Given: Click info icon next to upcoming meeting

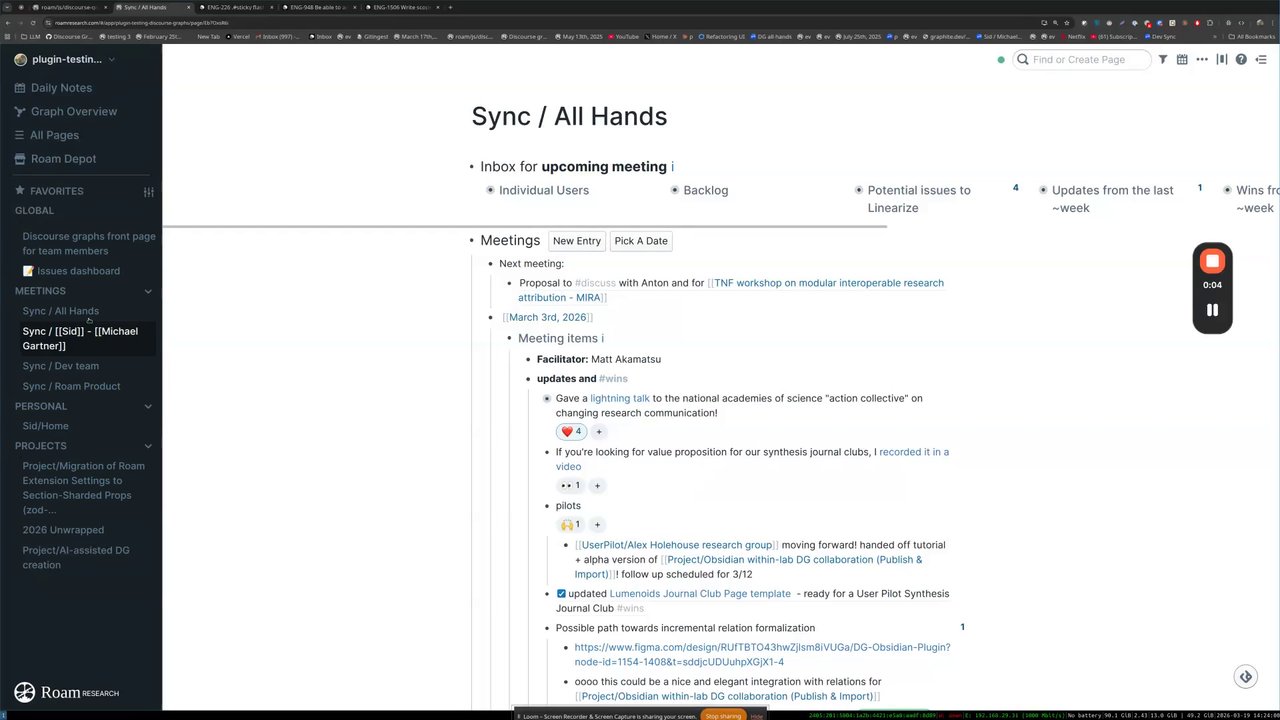Looking at the screenshot, I should tap(672, 167).
